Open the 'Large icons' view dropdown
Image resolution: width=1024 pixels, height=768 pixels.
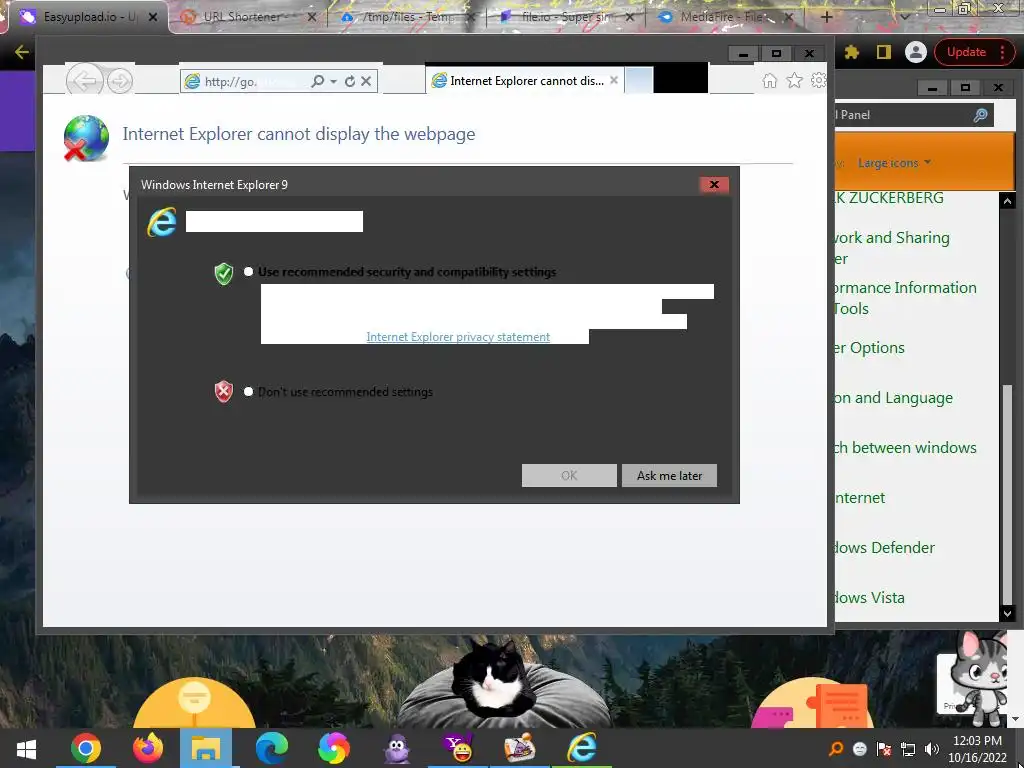point(894,163)
